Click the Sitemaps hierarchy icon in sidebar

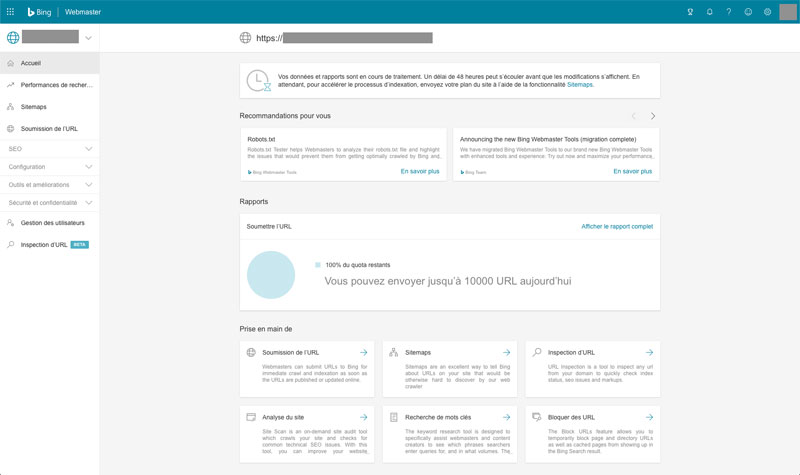(10, 107)
